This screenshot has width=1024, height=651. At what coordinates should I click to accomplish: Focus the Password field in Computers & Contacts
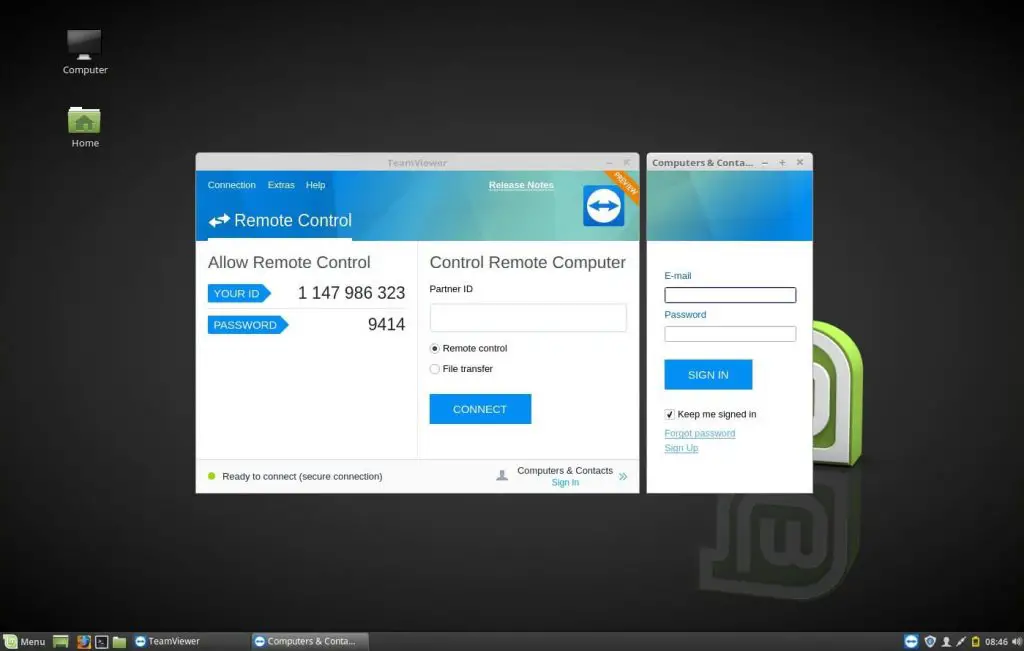(x=730, y=334)
